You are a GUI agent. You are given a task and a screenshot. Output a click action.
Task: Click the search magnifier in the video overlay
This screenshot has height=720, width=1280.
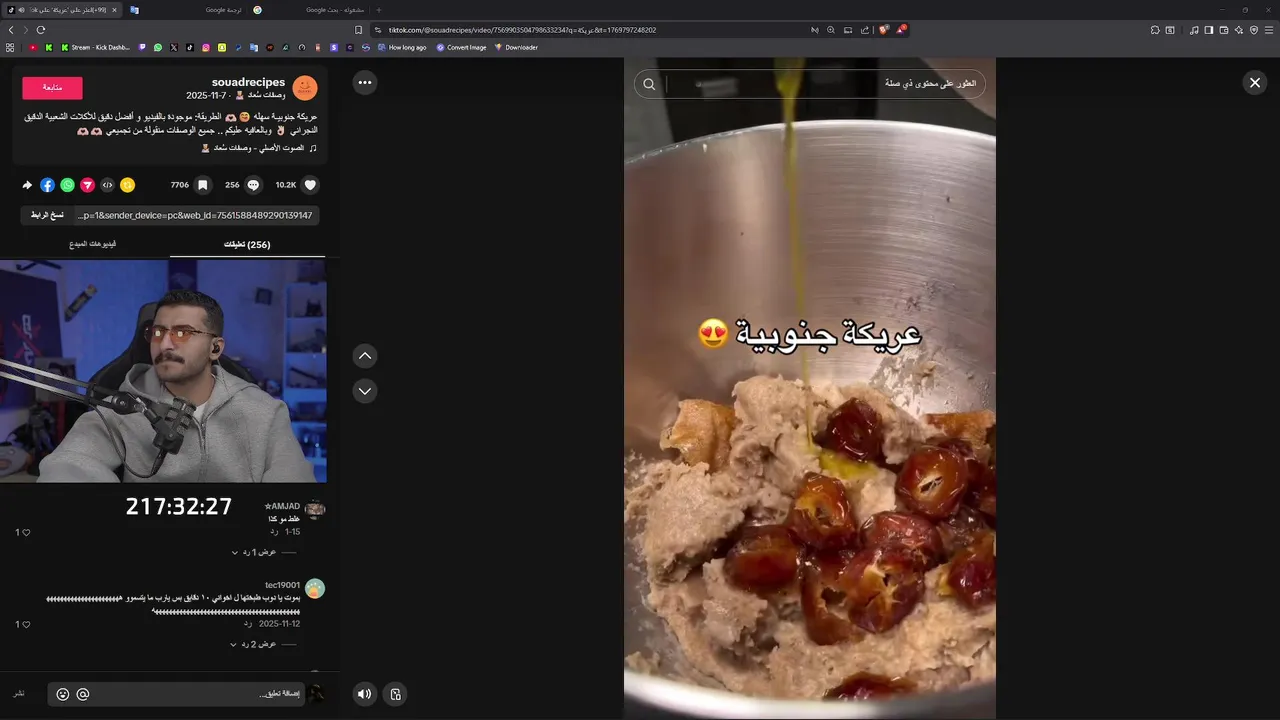649,84
